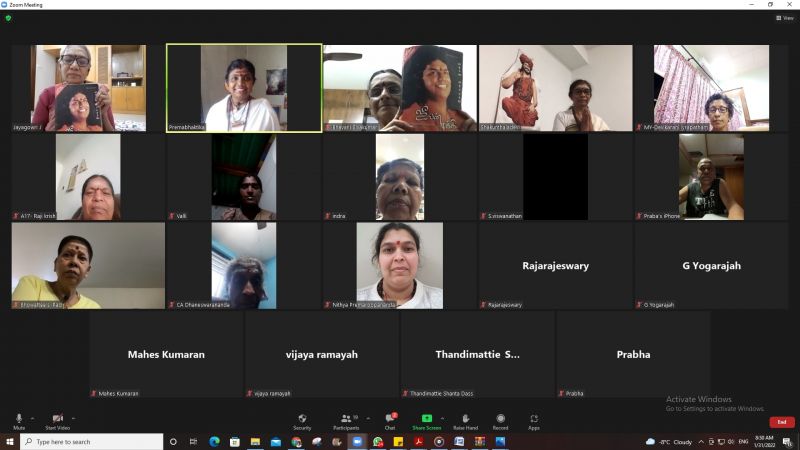Image resolution: width=800 pixels, height=450 pixels.
Task: Open the Participants panel
Action: [x=346, y=421]
